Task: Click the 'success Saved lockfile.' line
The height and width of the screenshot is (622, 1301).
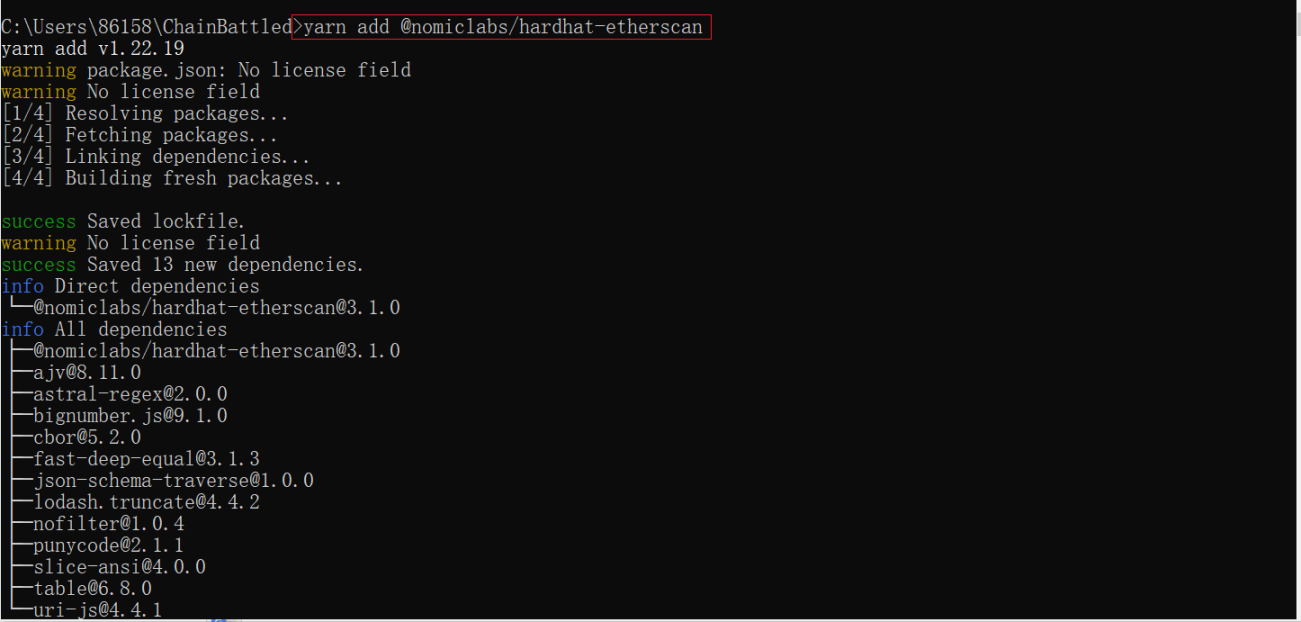Action: 123,221
